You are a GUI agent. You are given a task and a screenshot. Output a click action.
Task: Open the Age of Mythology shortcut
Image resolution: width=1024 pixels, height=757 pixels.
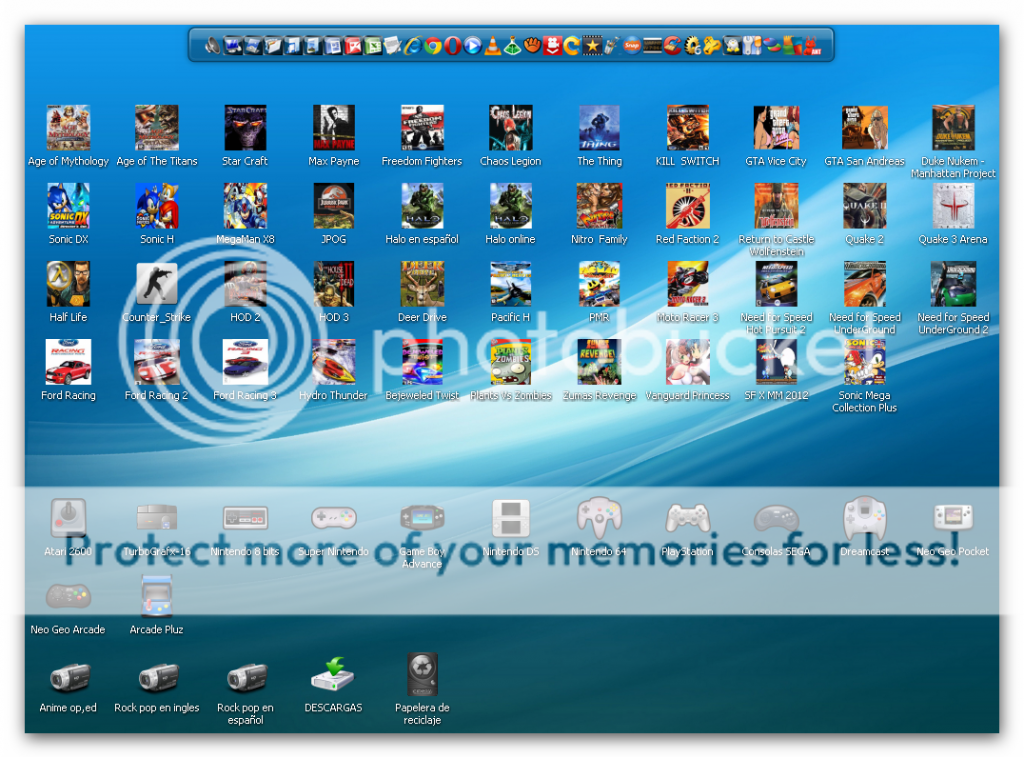(69, 128)
